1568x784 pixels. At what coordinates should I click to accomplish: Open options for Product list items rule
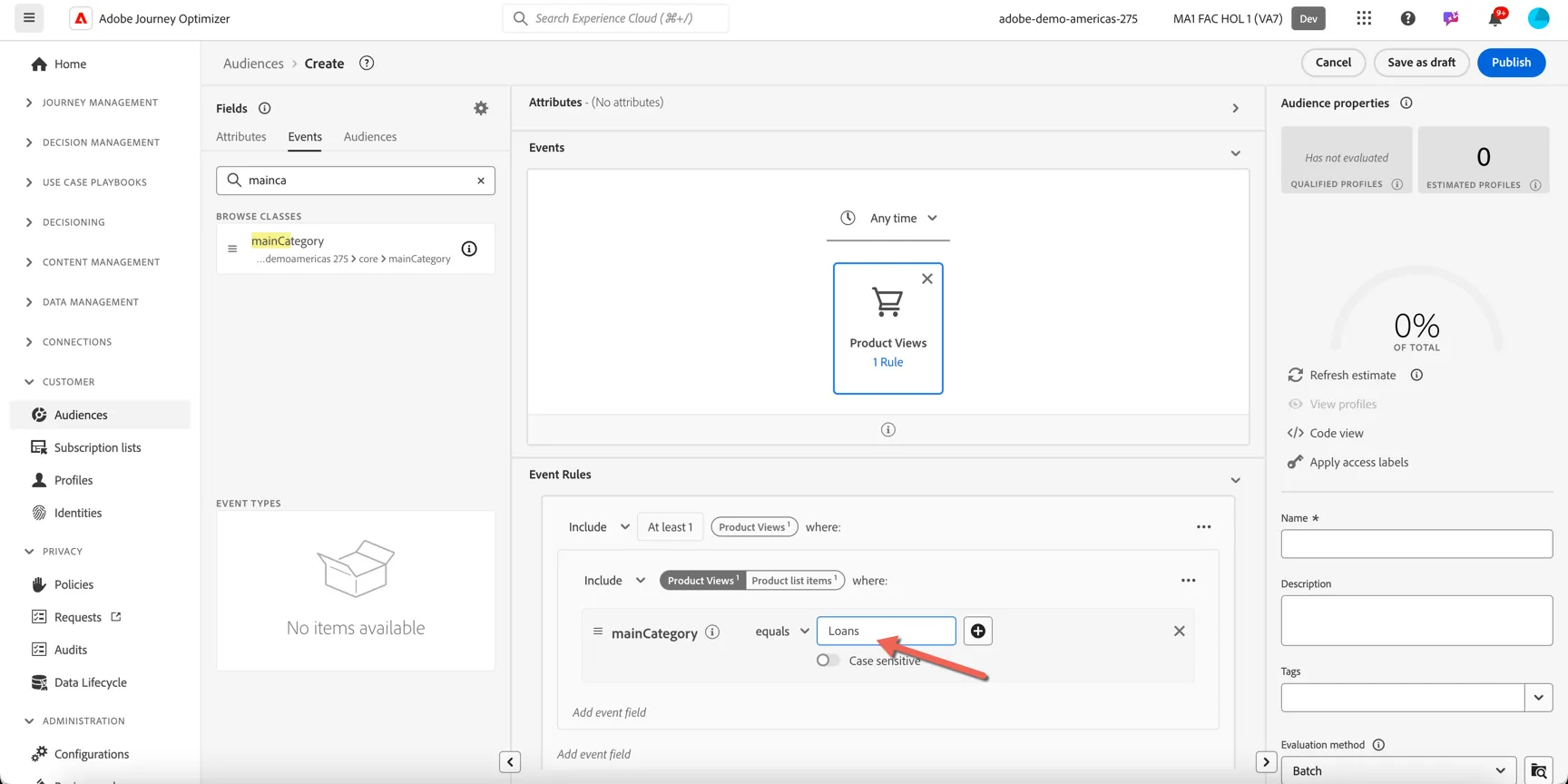(x=1189, y=581)
